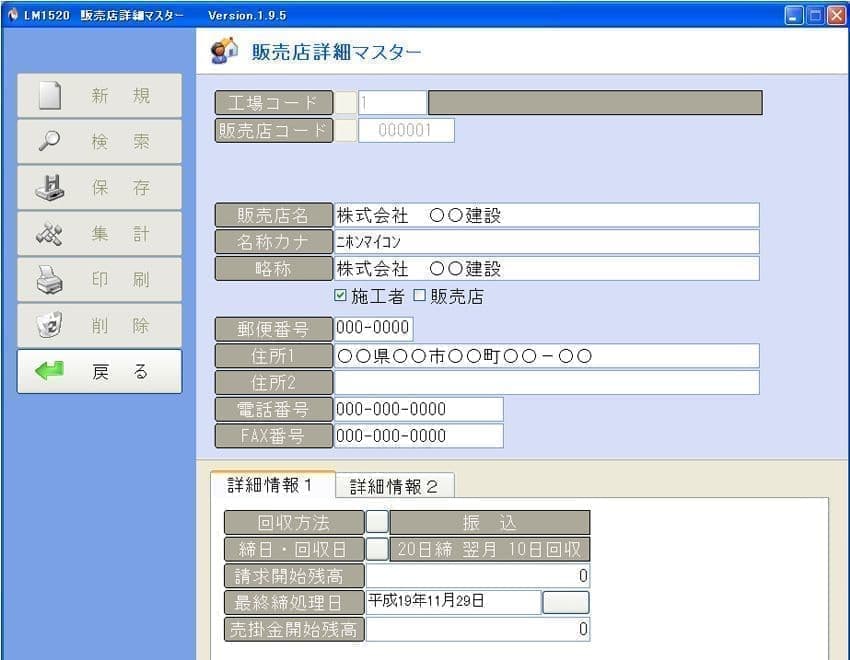
Task: Focus the 電話番号 input field
Action: click(418, 409)
